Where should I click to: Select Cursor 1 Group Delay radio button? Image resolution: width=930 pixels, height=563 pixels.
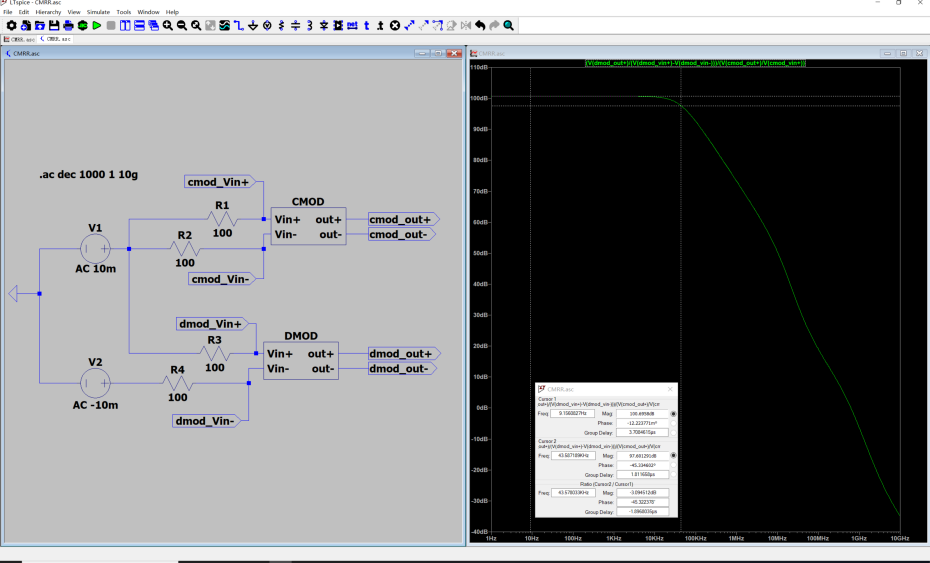673,432
